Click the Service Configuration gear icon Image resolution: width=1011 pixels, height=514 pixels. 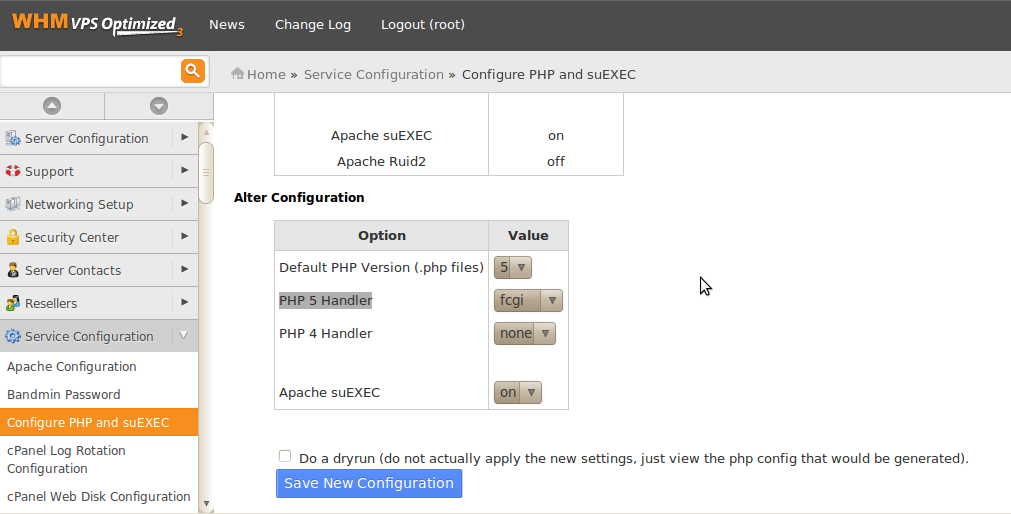point(13,336)
